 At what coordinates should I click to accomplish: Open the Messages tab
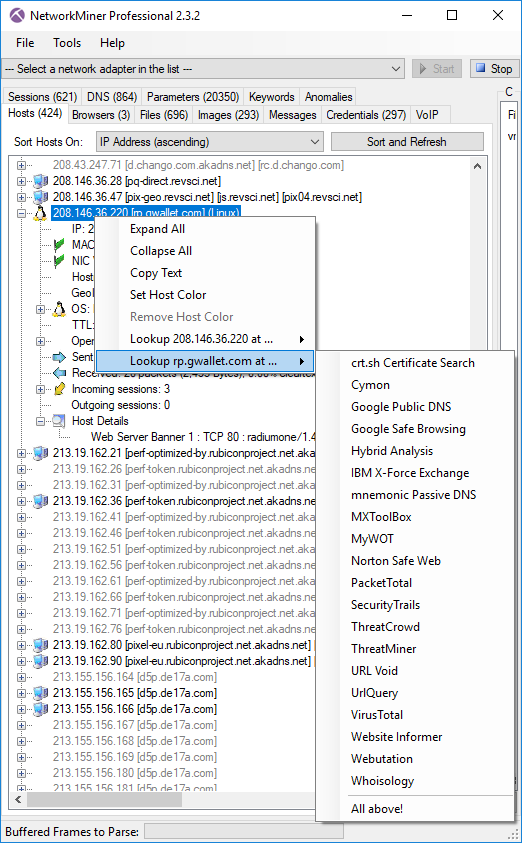click(292, 115)
